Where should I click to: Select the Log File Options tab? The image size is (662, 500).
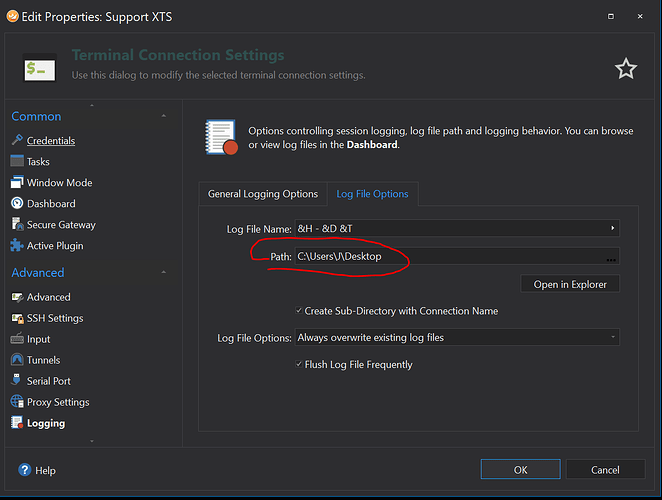coord(372,194)
